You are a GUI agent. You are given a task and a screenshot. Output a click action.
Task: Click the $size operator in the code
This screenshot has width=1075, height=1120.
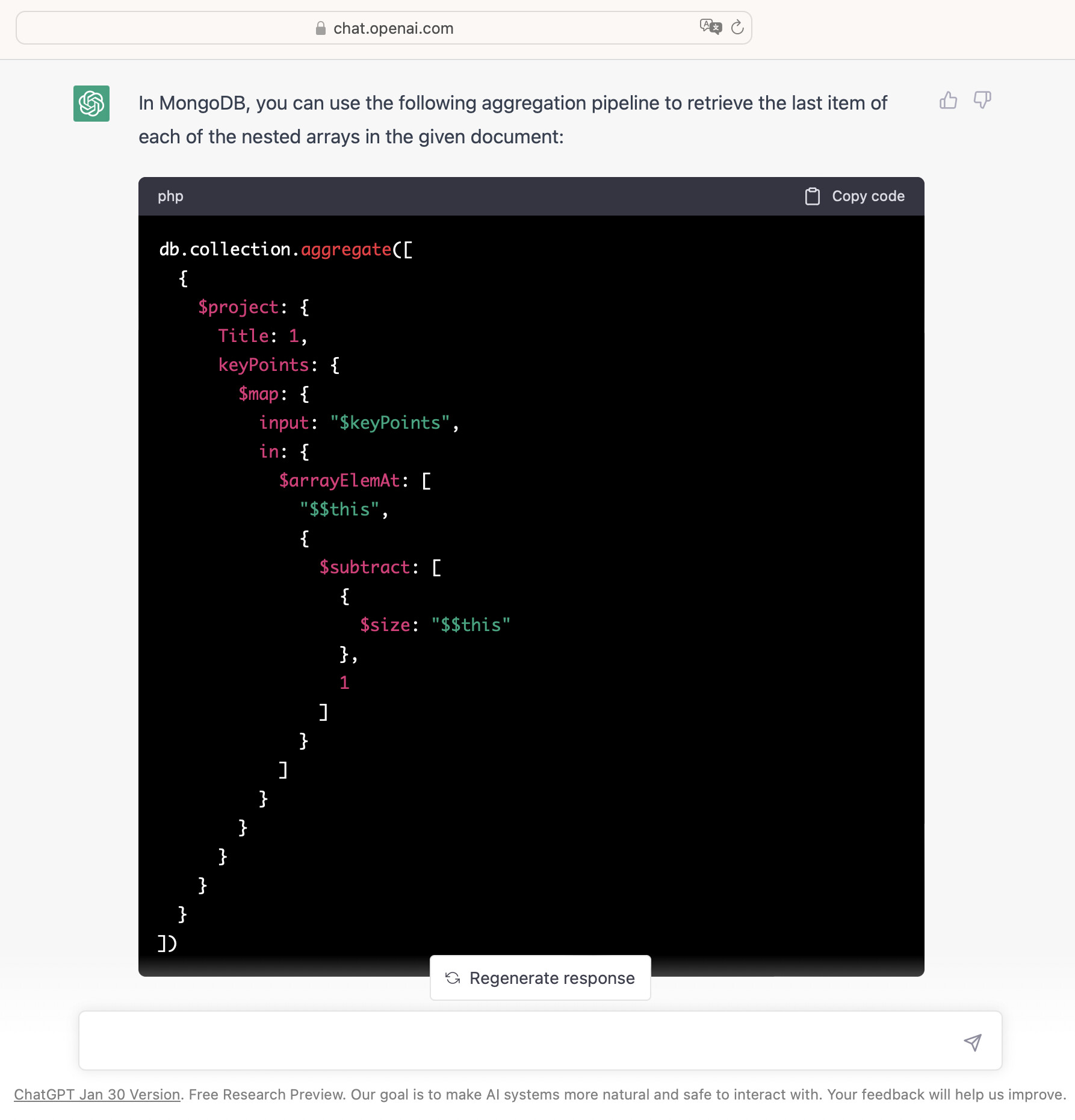tap(385, 625)
